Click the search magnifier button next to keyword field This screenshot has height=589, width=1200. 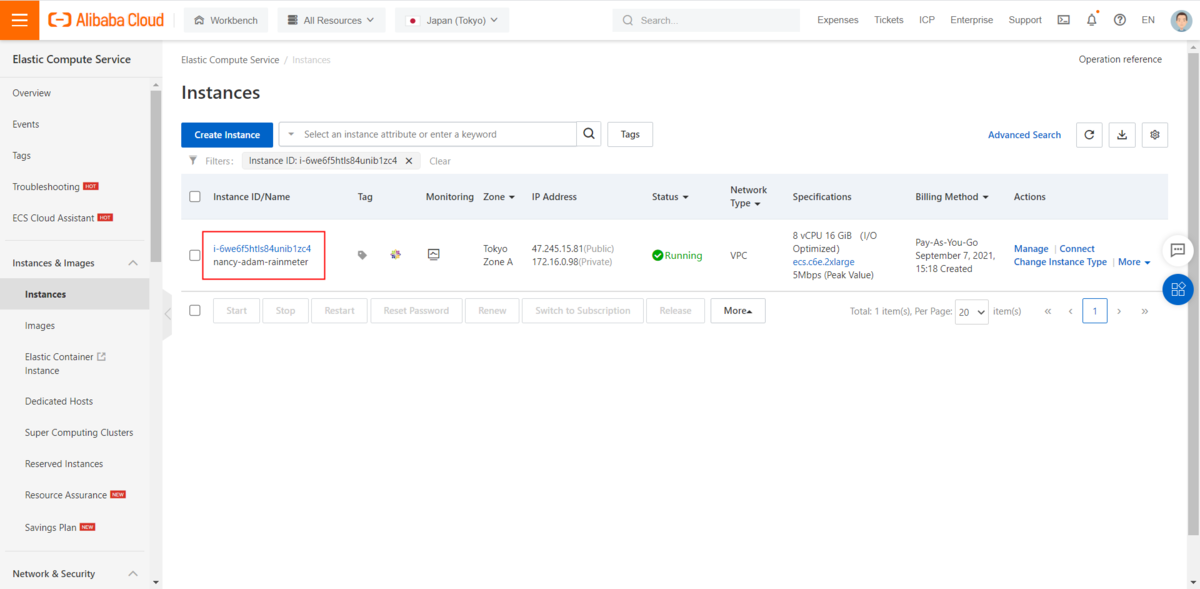click(x=590, y=134)
